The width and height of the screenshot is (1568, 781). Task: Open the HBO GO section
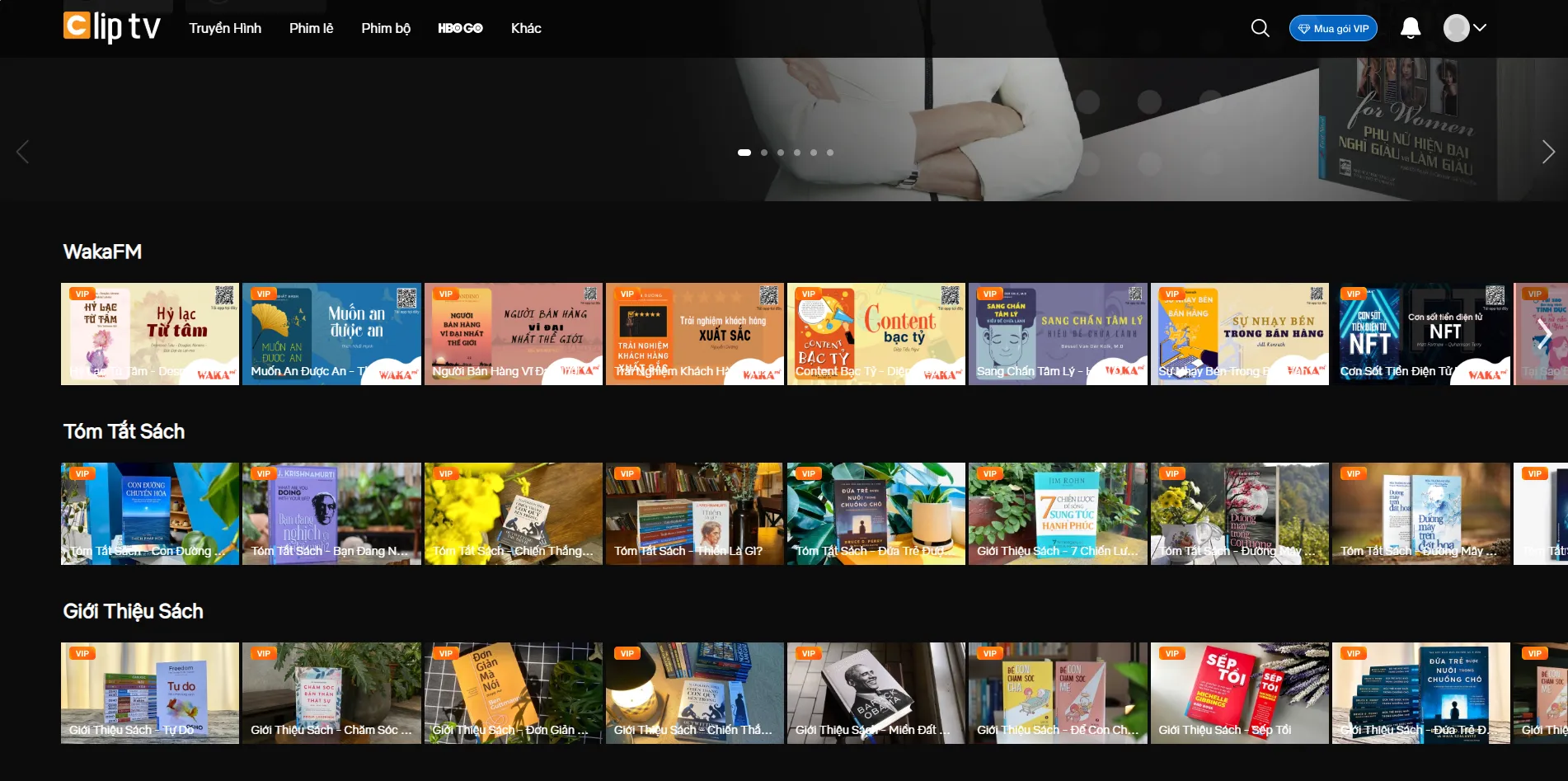coord(460,28)
